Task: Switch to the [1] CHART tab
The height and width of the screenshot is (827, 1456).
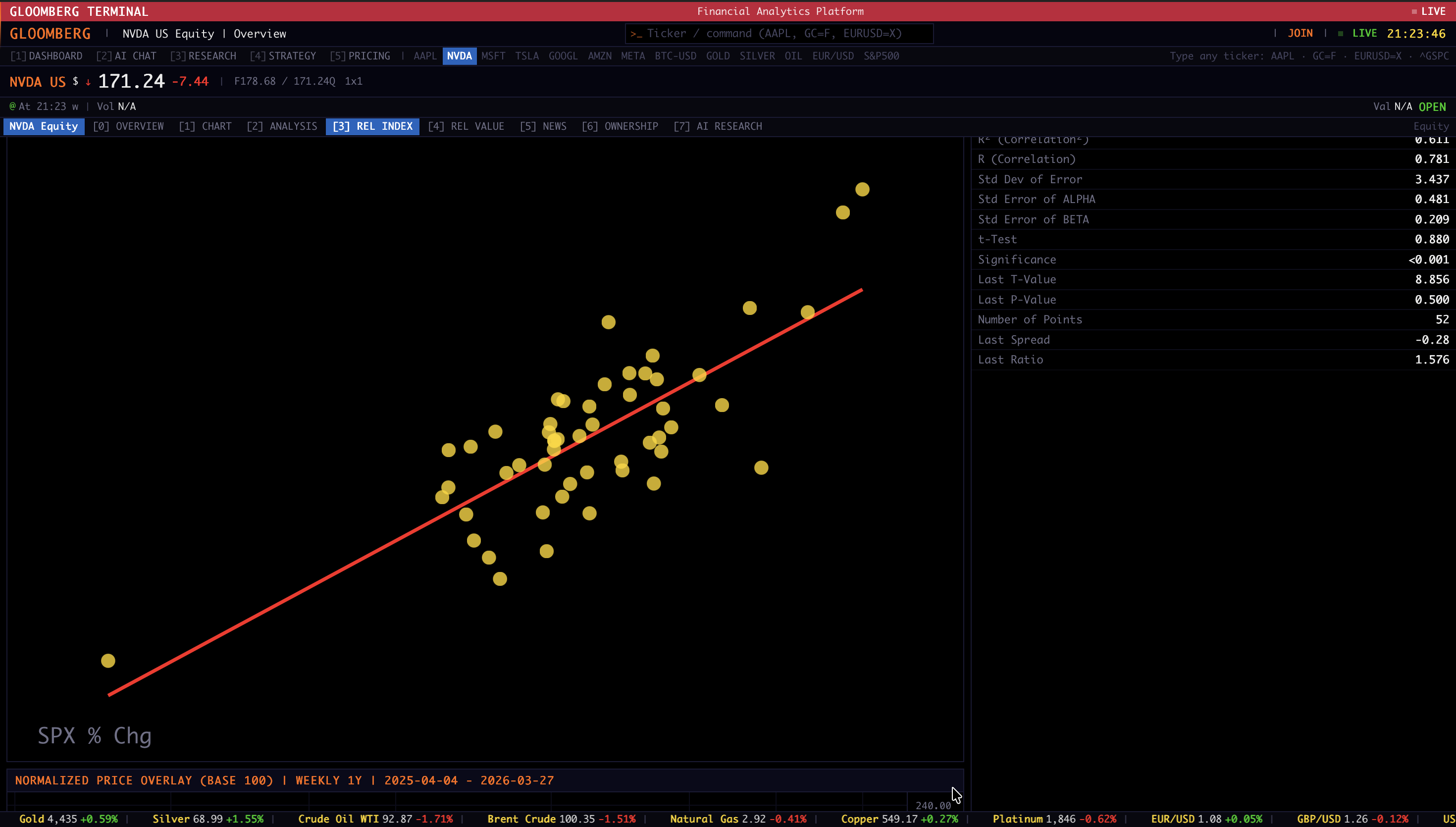Action: [205, 126]
